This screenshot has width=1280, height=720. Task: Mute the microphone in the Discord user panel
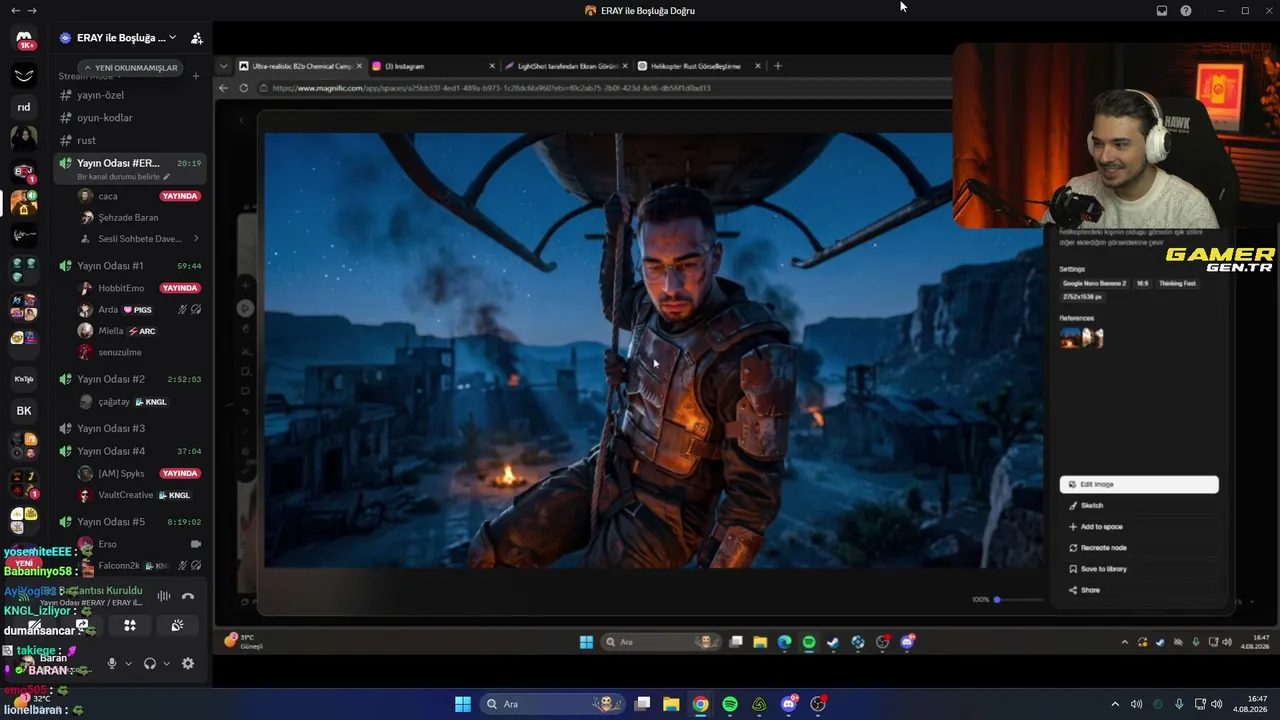point(112,663)
